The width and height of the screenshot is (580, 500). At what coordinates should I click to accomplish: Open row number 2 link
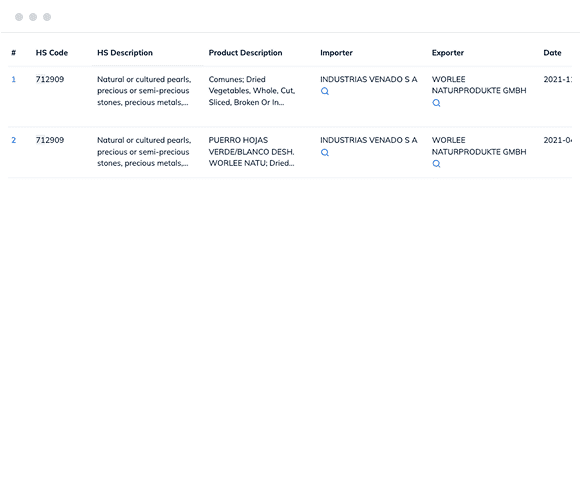click(x=14, y=140)
